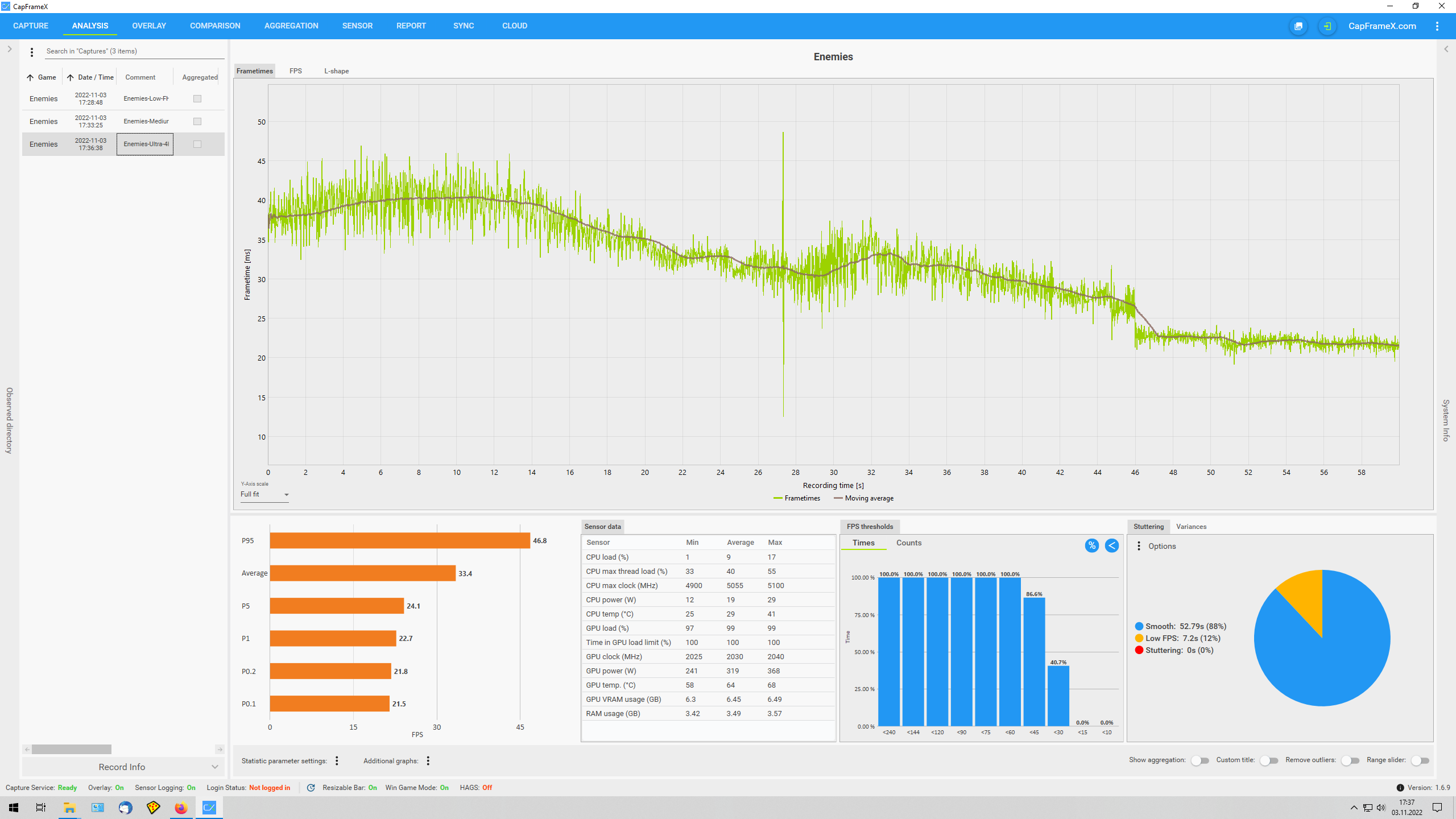Open Additional graphs three-dot menu
This screenshot has width=1456, height=819.
(x=428, y=761)
